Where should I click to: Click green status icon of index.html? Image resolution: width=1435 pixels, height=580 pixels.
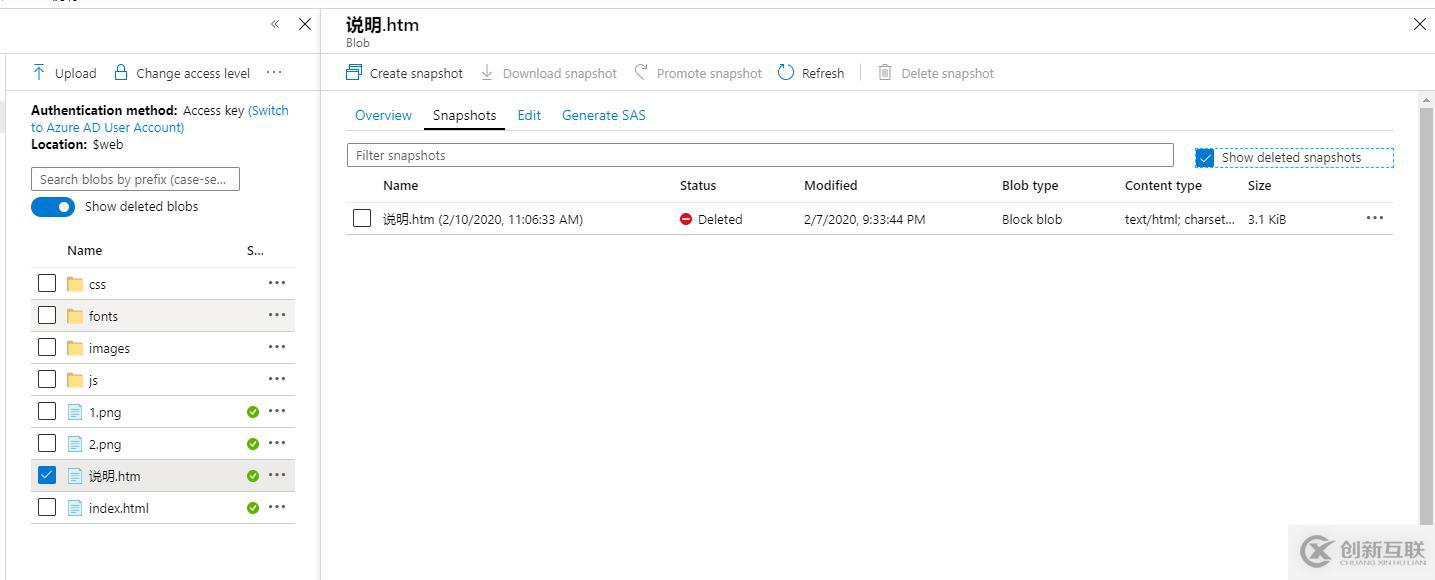point(253,508)
